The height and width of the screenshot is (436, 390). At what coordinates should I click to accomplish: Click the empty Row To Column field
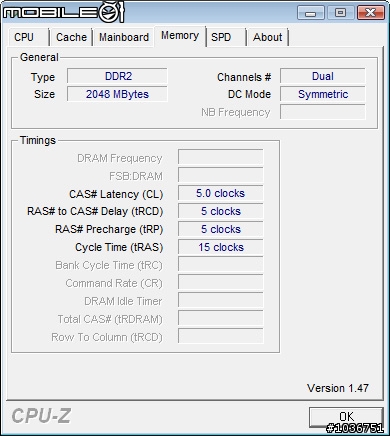click(x=221, y=337)
